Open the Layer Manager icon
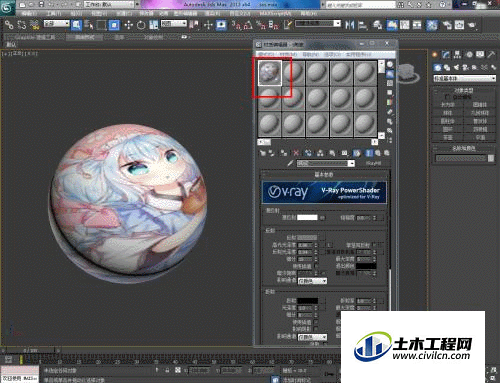Viewport: 500px width, 383px height. coord(377,25)
